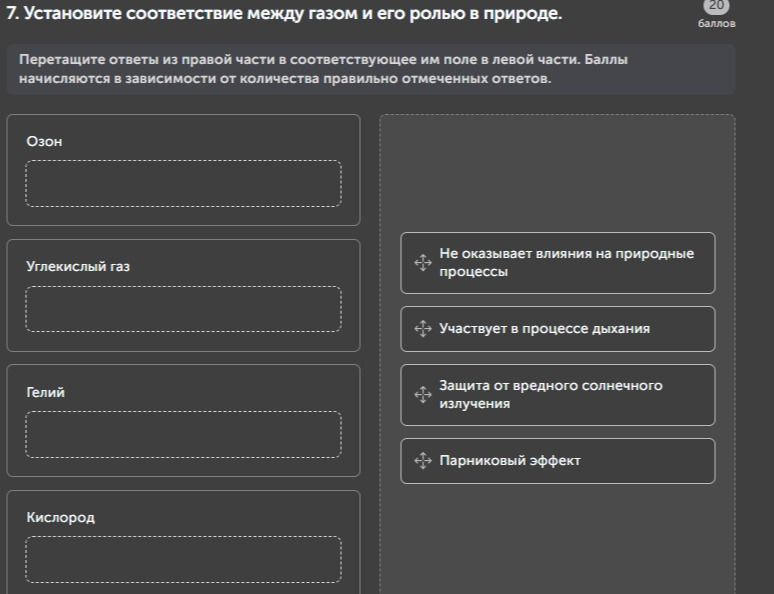The width and height of the screenshot is (774, 594).
Task: Select the 'Защита от вредного солнечного излучения' card
Action: tap(558, 395)
